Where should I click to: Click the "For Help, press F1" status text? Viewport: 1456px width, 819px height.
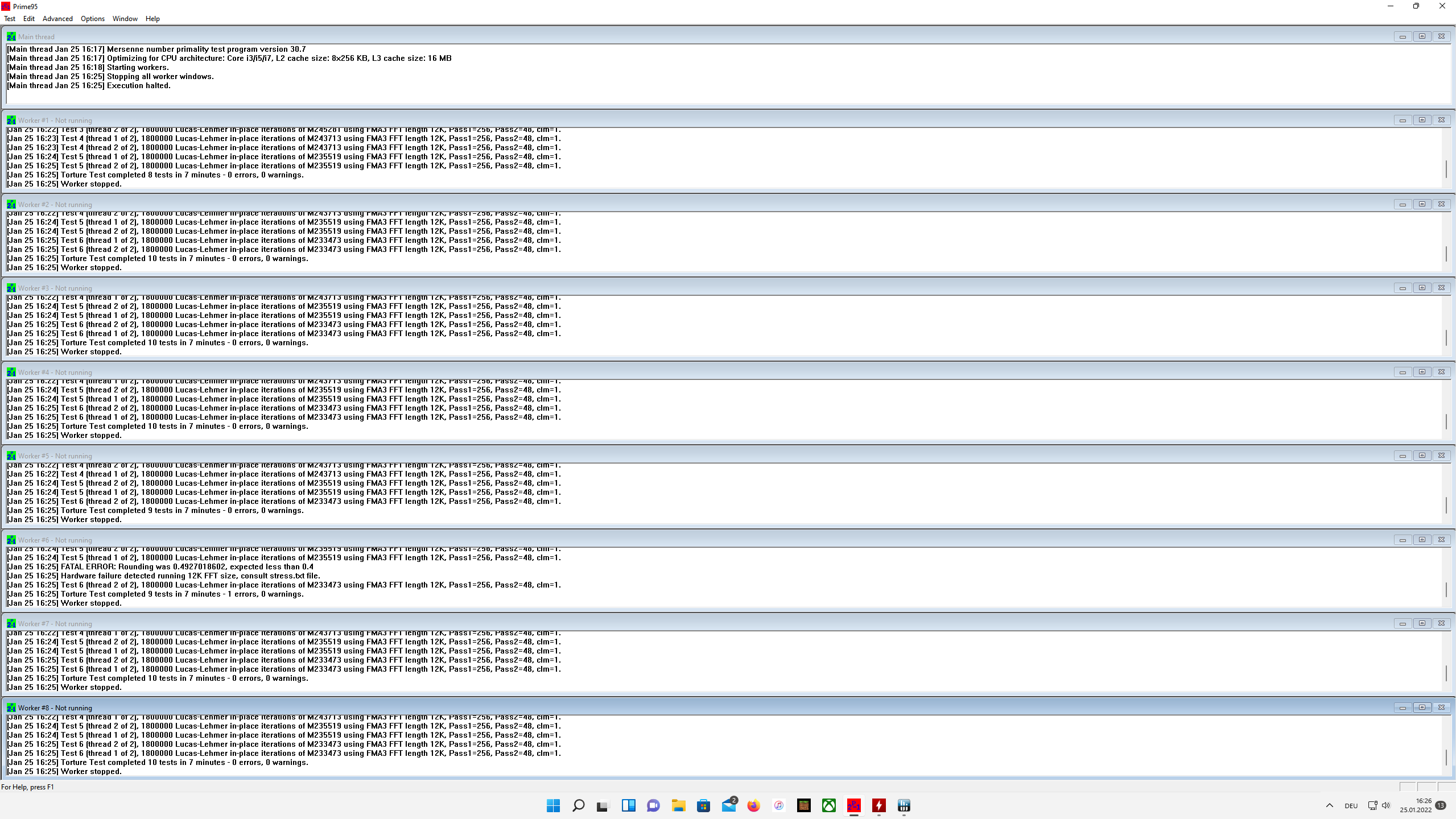point(27,787)
